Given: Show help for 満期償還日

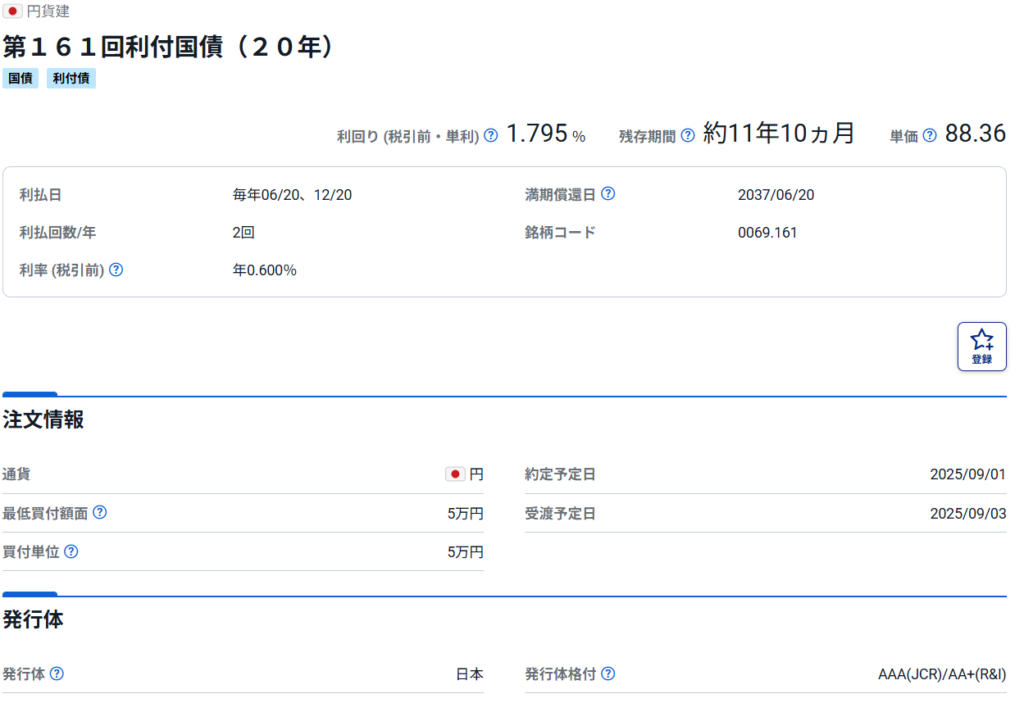Looking at the screenshot, I should 608,194.
